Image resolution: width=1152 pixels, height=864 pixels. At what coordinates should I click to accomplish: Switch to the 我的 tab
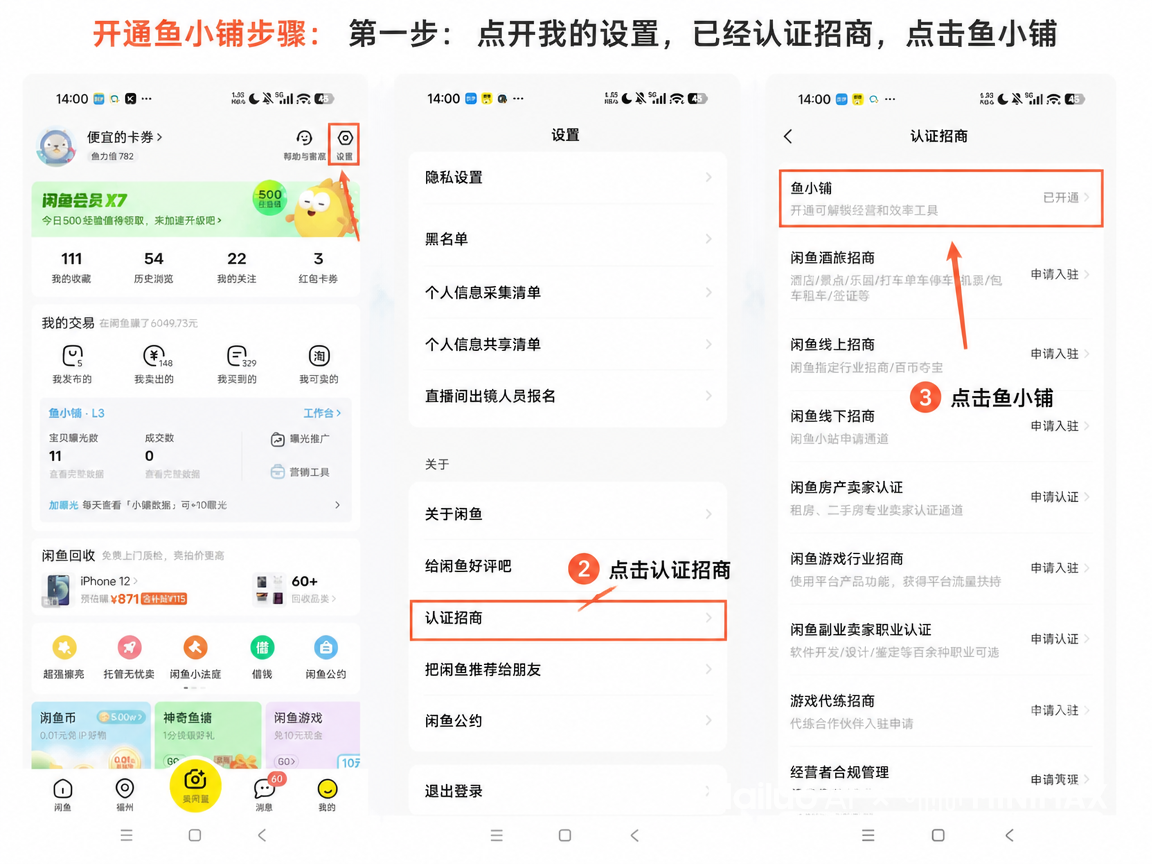click(327, 795)
